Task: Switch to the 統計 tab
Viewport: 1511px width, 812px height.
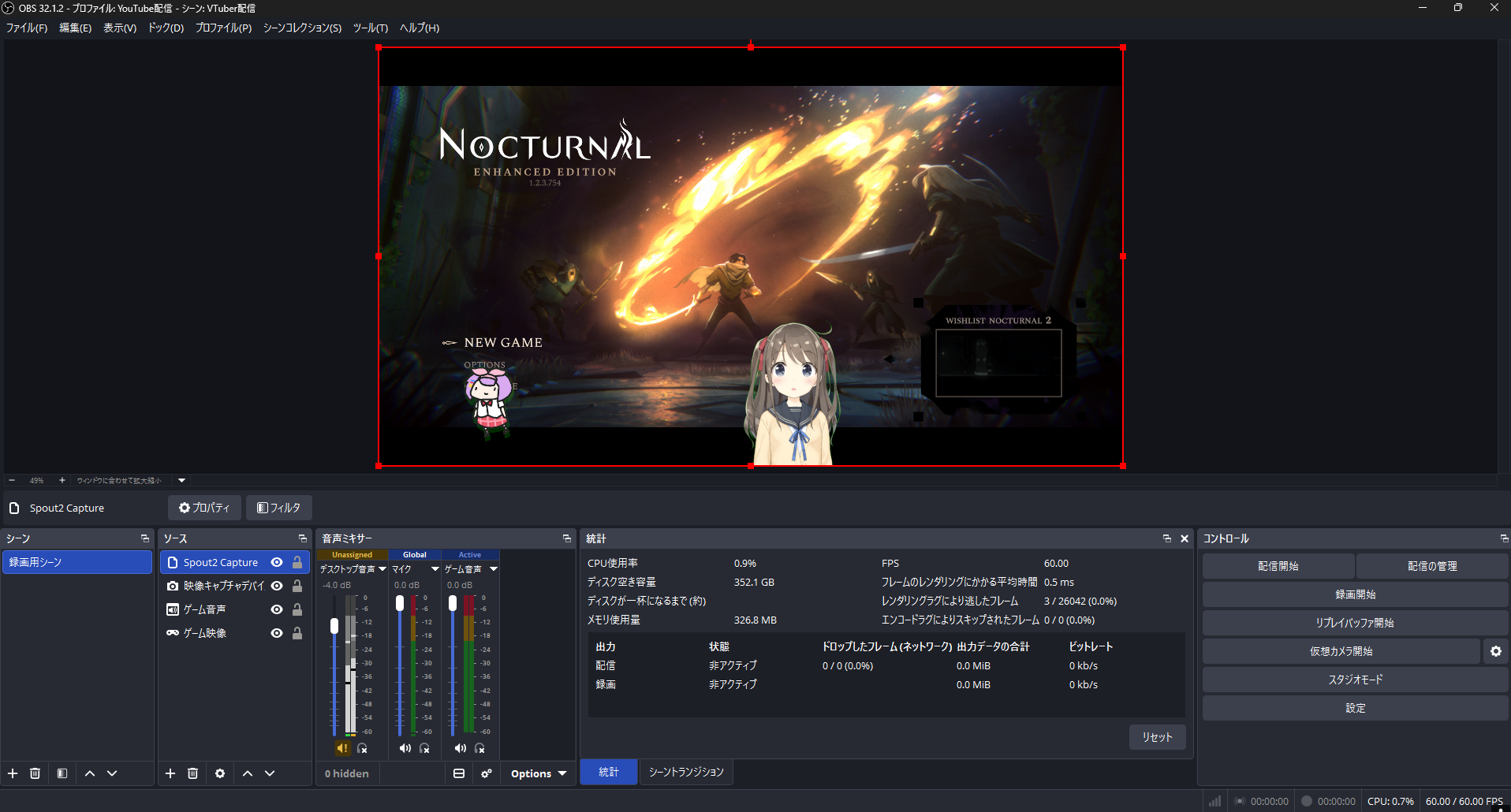Action: 609,772
